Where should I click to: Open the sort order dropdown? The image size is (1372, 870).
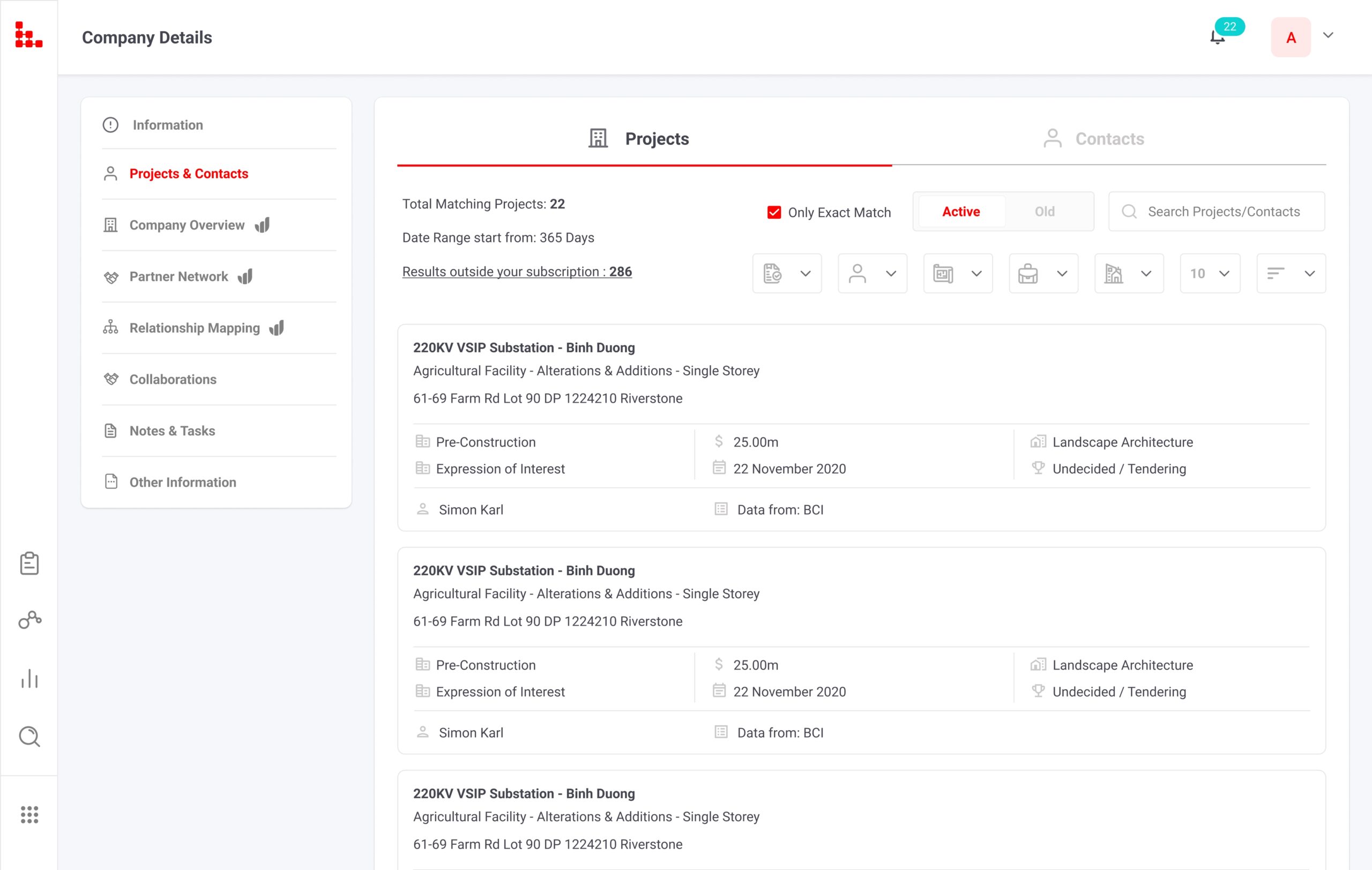click(1291, 273)
